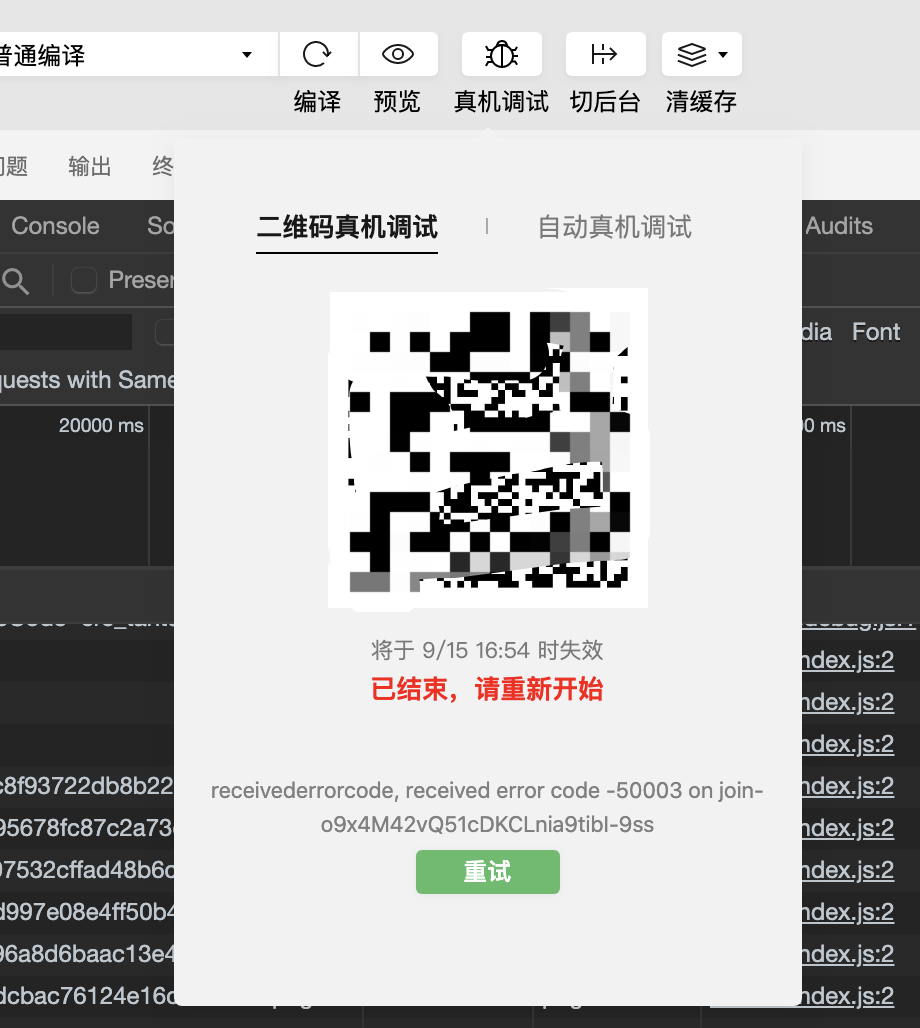Open the Console tab in devtools

pos(56,226)
